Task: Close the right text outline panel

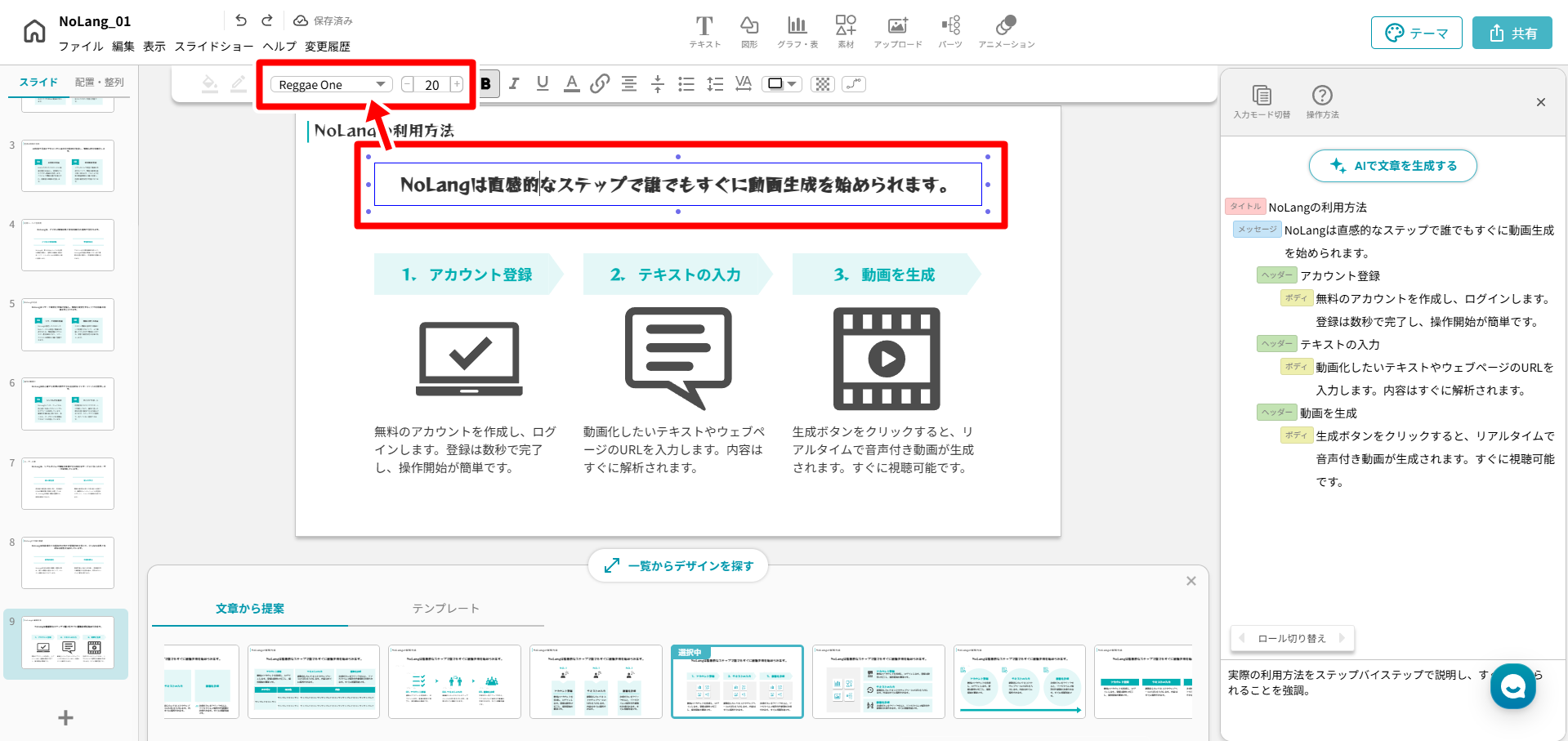Action: [x=1541, y=102]
